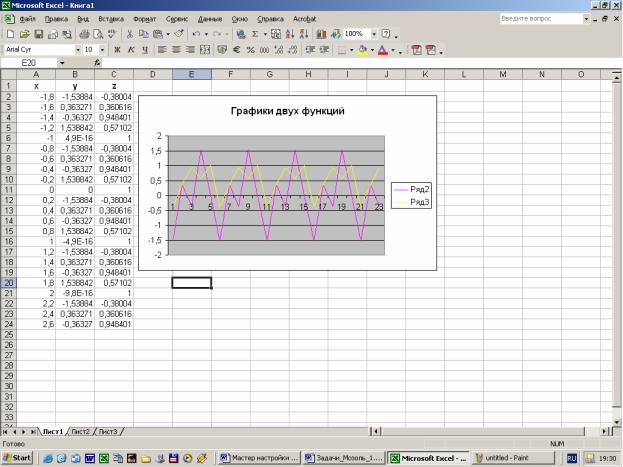Open the Chart Wizard icon
Viewport: 623px width, 467px height.
click(x=321, y=34)
